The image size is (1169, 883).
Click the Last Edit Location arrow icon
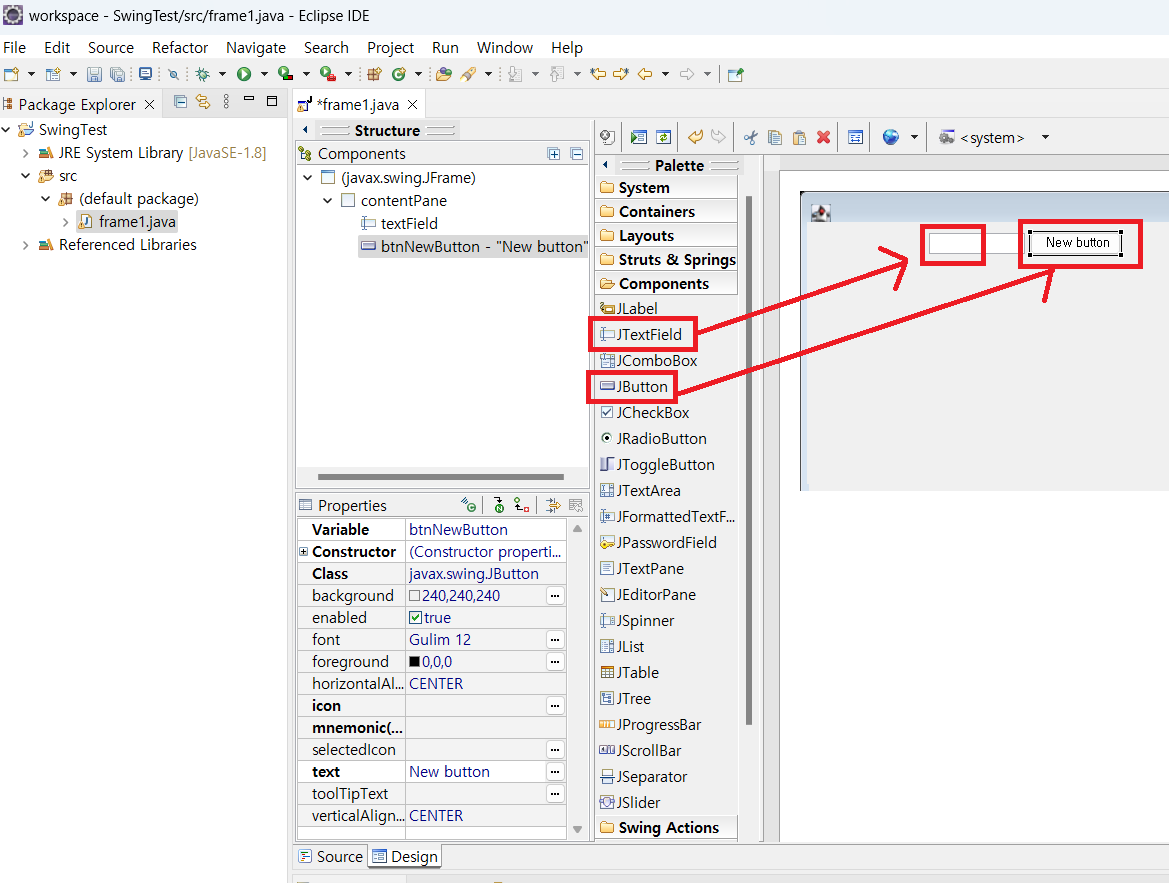pos(598,74)
